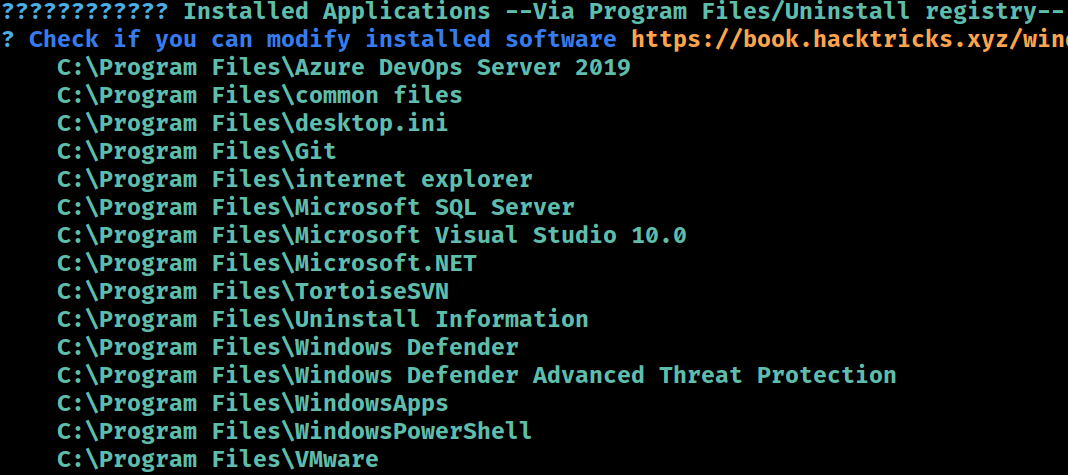Click the Windows Defender path line

288,348
